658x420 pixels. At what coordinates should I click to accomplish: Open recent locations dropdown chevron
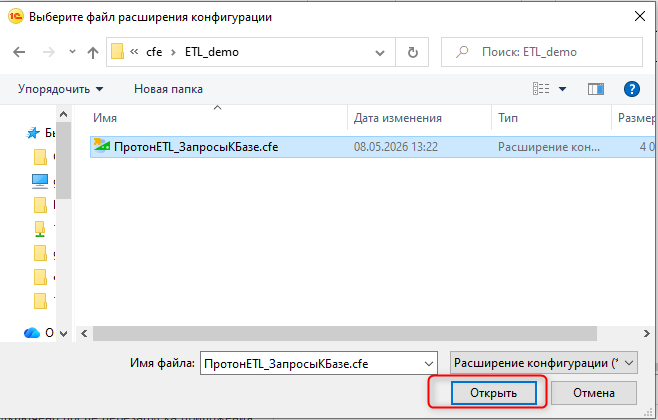(72, 52)
